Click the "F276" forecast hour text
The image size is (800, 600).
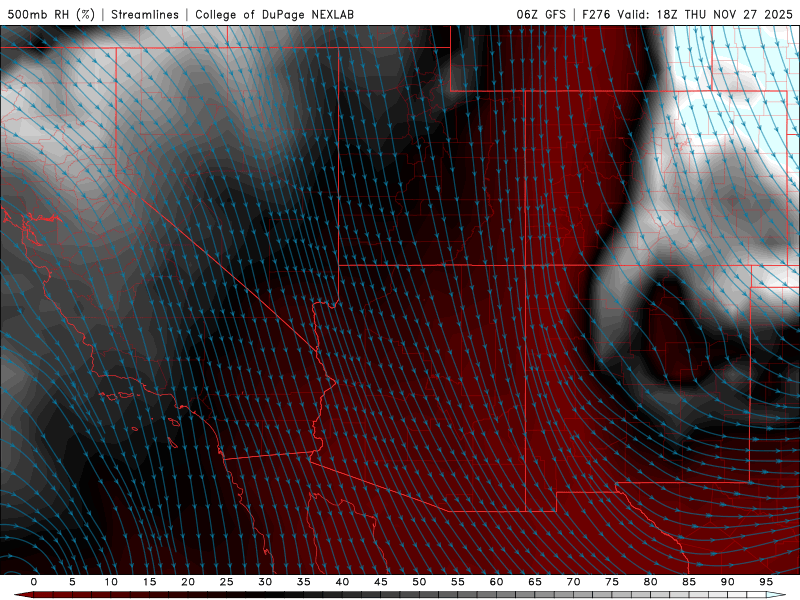tap(596, 15)
